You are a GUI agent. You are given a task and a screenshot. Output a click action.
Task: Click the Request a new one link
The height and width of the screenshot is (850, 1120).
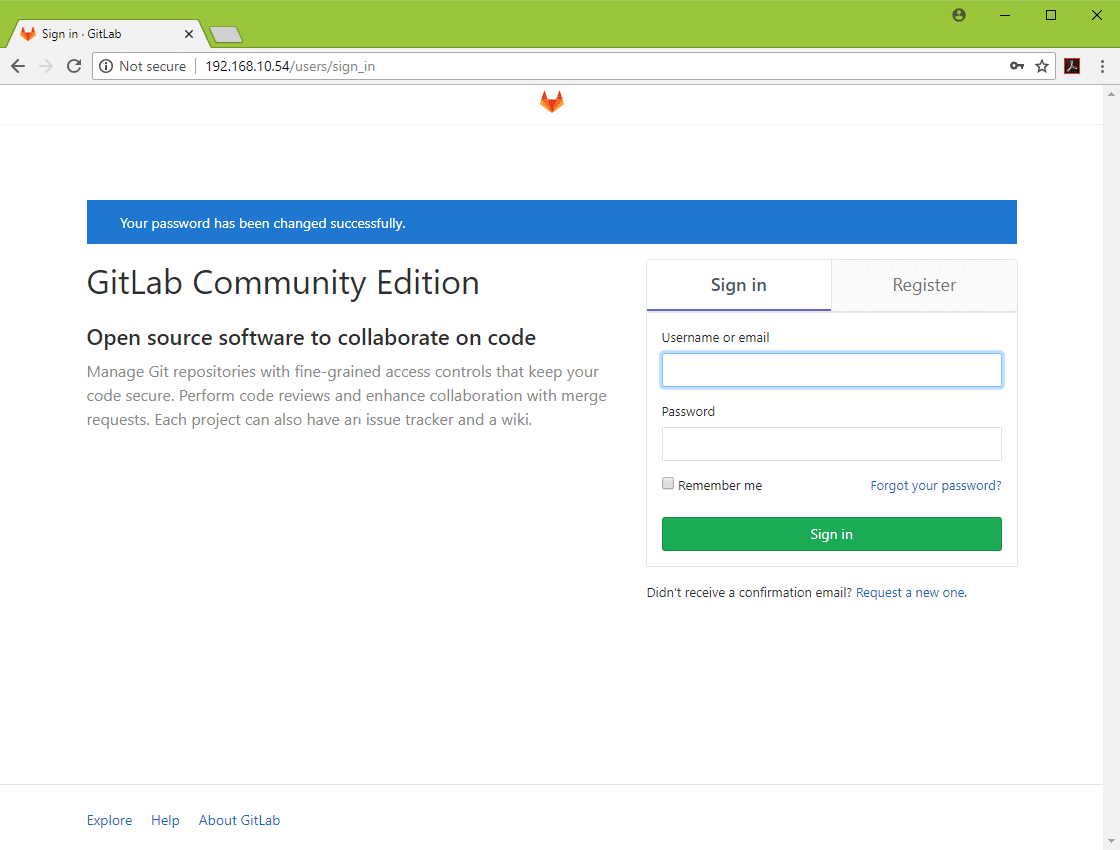point(911,593)
